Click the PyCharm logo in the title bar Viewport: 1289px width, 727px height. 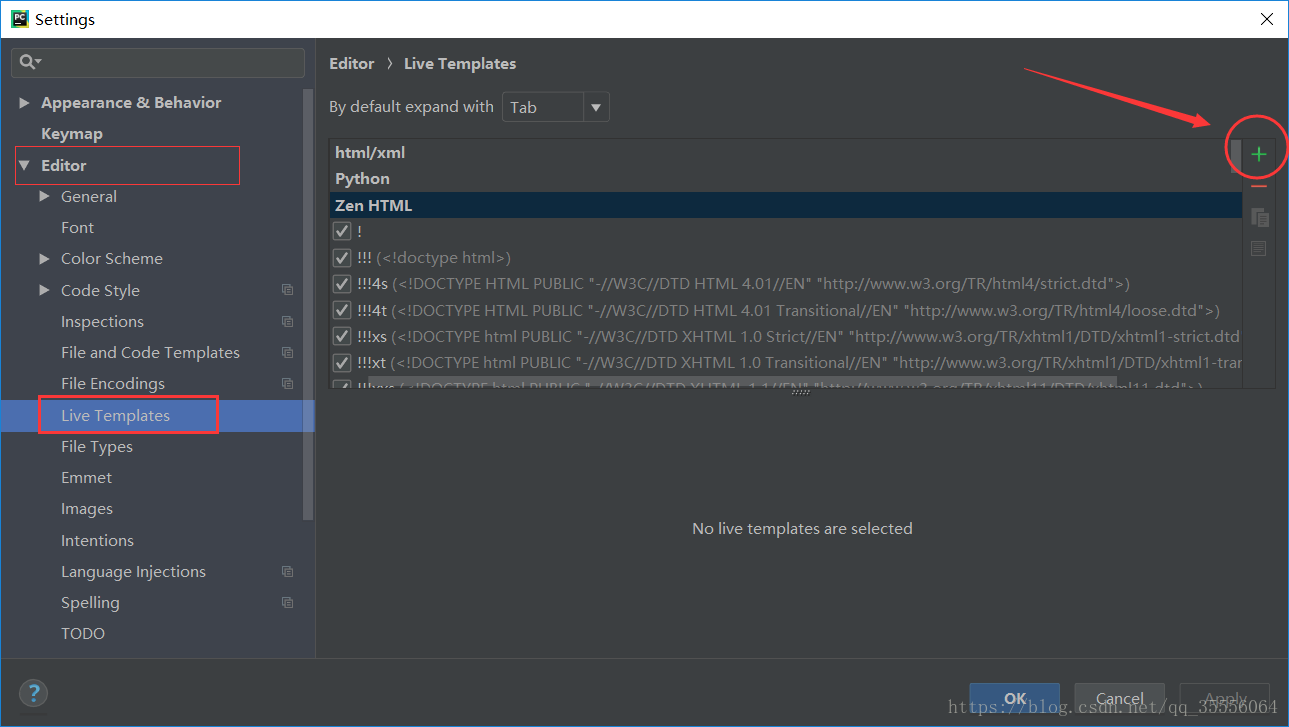coord(19,18)
